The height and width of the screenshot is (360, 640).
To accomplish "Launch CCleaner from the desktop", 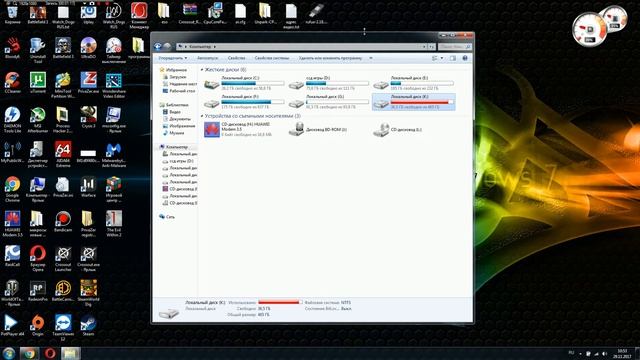I will point(12,83).
